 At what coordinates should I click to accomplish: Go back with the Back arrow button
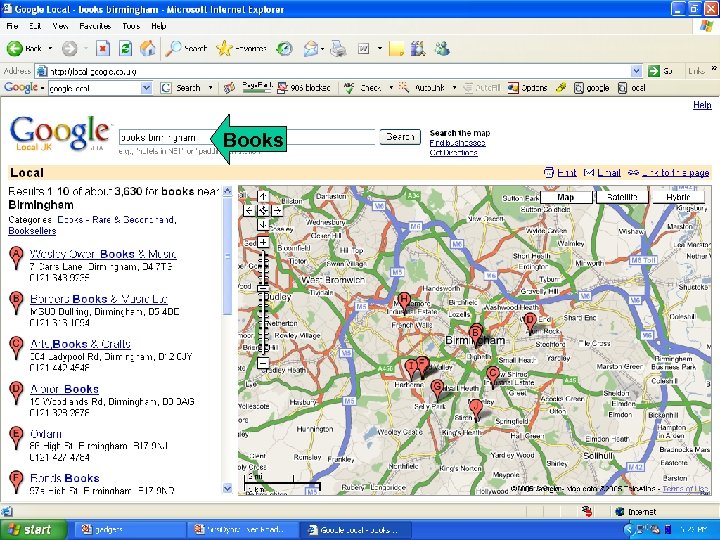(24, 48)
